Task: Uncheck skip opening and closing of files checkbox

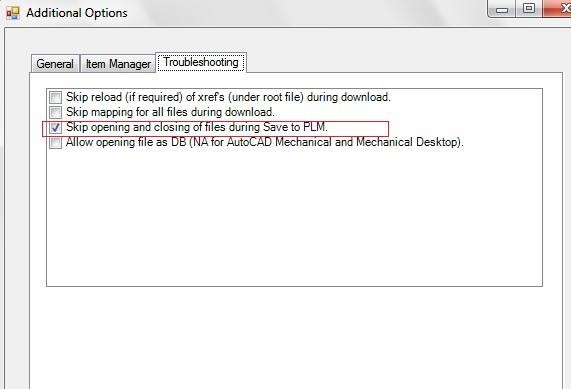Action: pos(56,127)
